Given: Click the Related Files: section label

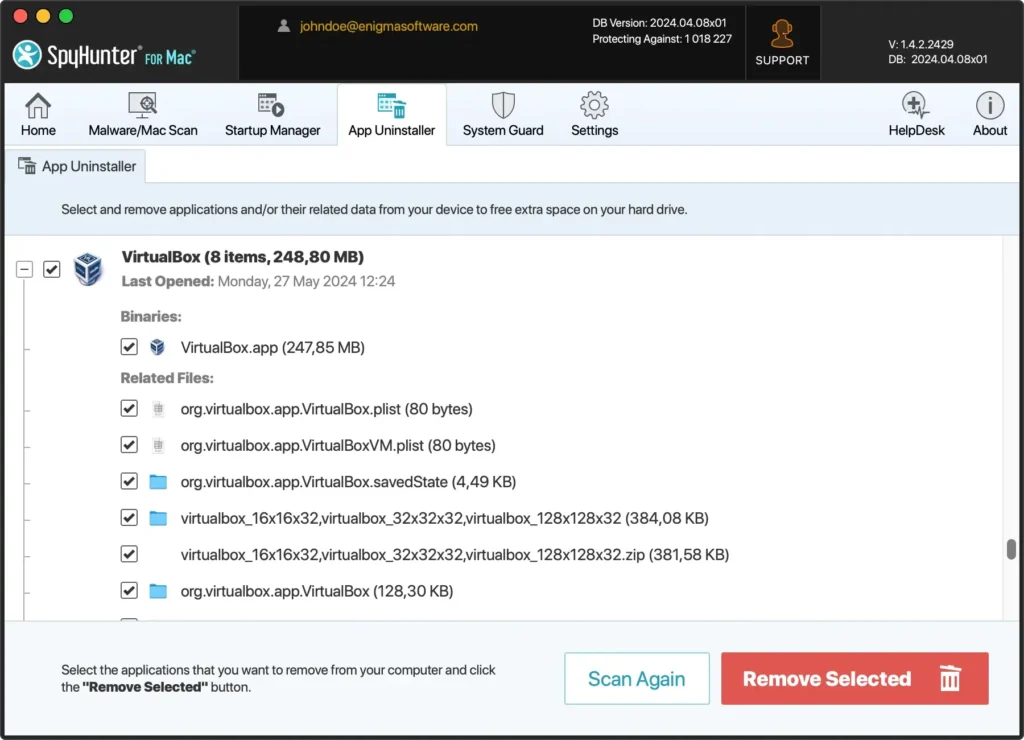Looking at the screenshot, I should (x=167, y=378).
